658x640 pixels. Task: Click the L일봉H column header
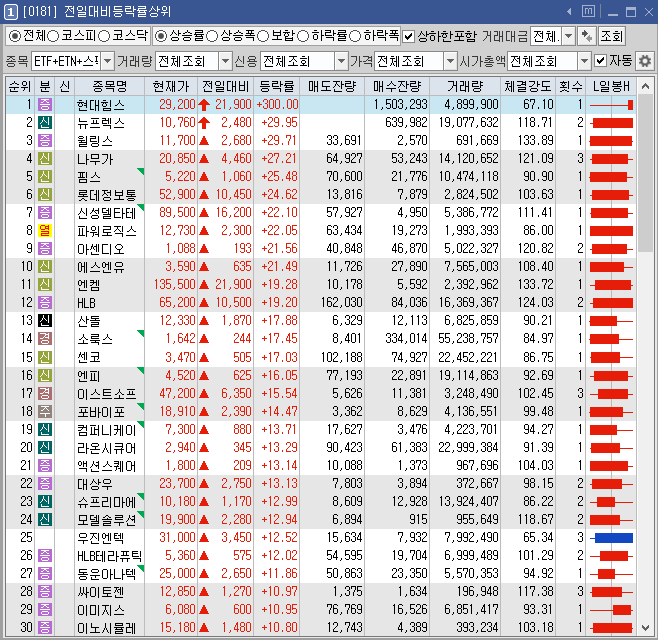coord(611,86)
